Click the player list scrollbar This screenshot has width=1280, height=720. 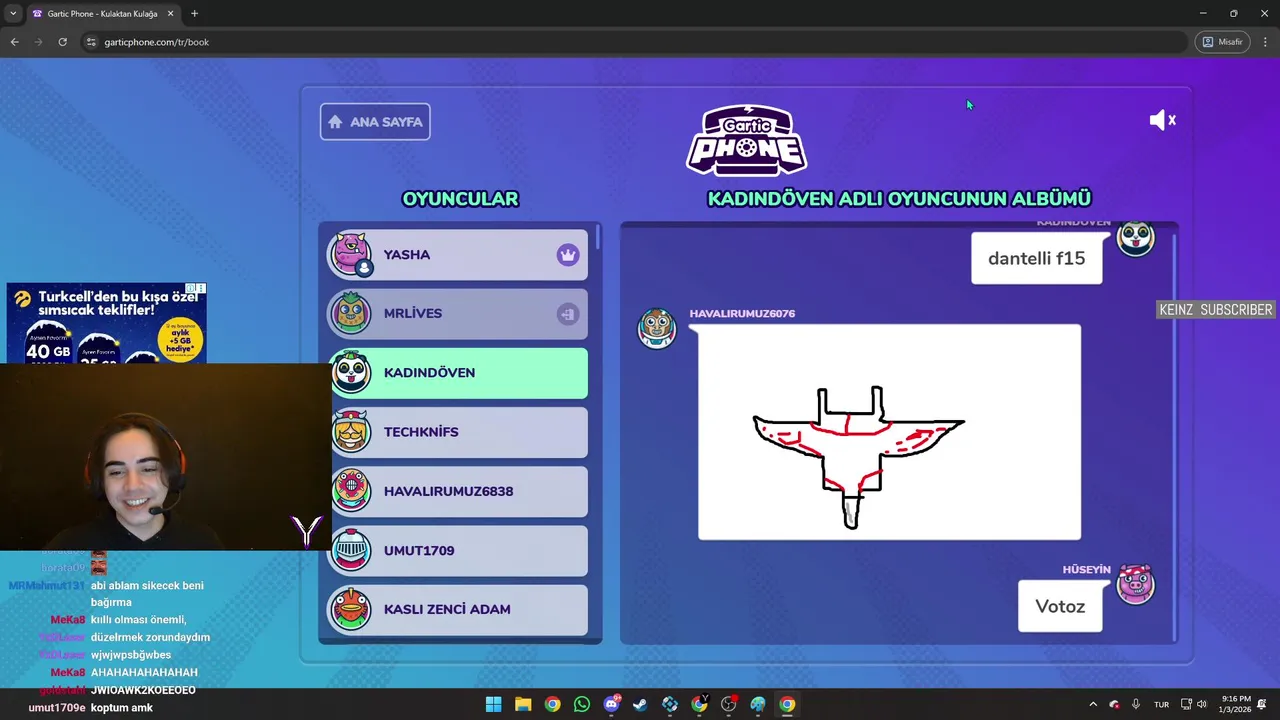point(598,237)
